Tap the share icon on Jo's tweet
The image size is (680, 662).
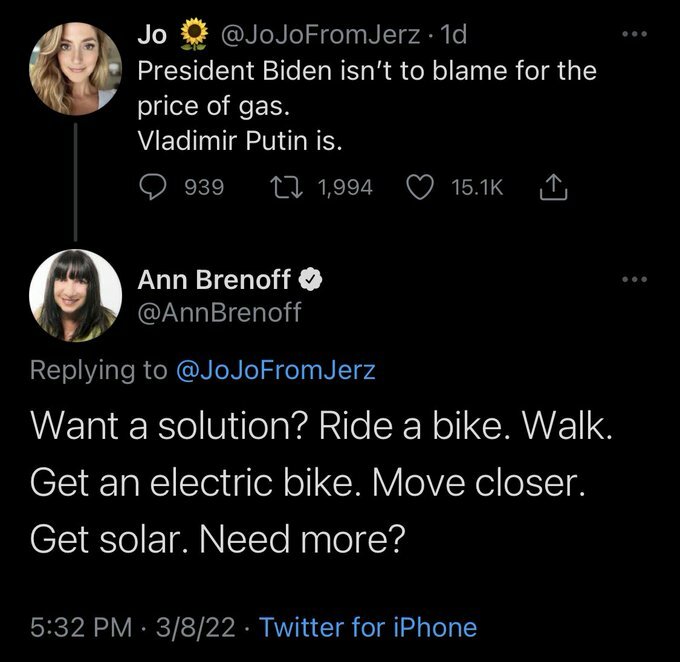pos(552,185)
